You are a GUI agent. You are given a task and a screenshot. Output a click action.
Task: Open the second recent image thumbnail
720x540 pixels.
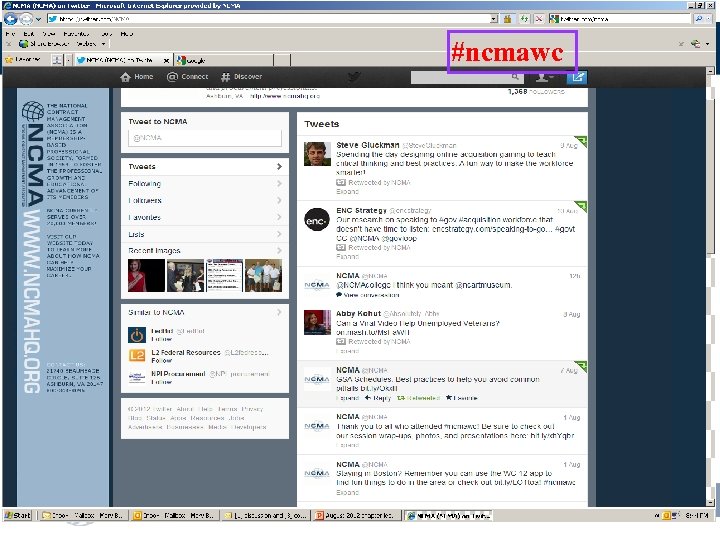tap(185, 276)
